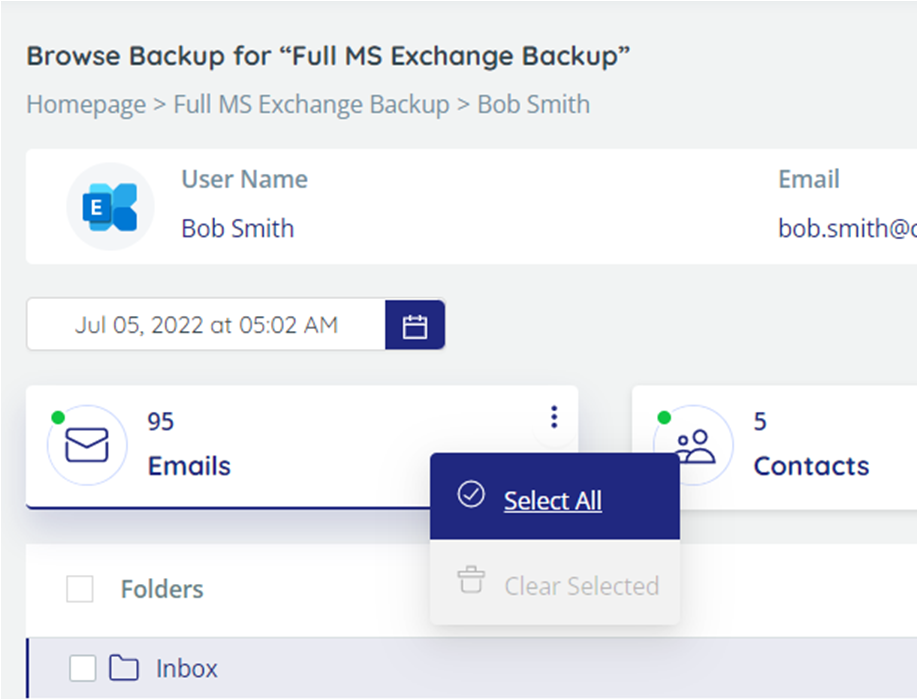Click Bob Smith breadcrumb entry
This screenshot has height=700, width=918.
[x=533, y=105]
